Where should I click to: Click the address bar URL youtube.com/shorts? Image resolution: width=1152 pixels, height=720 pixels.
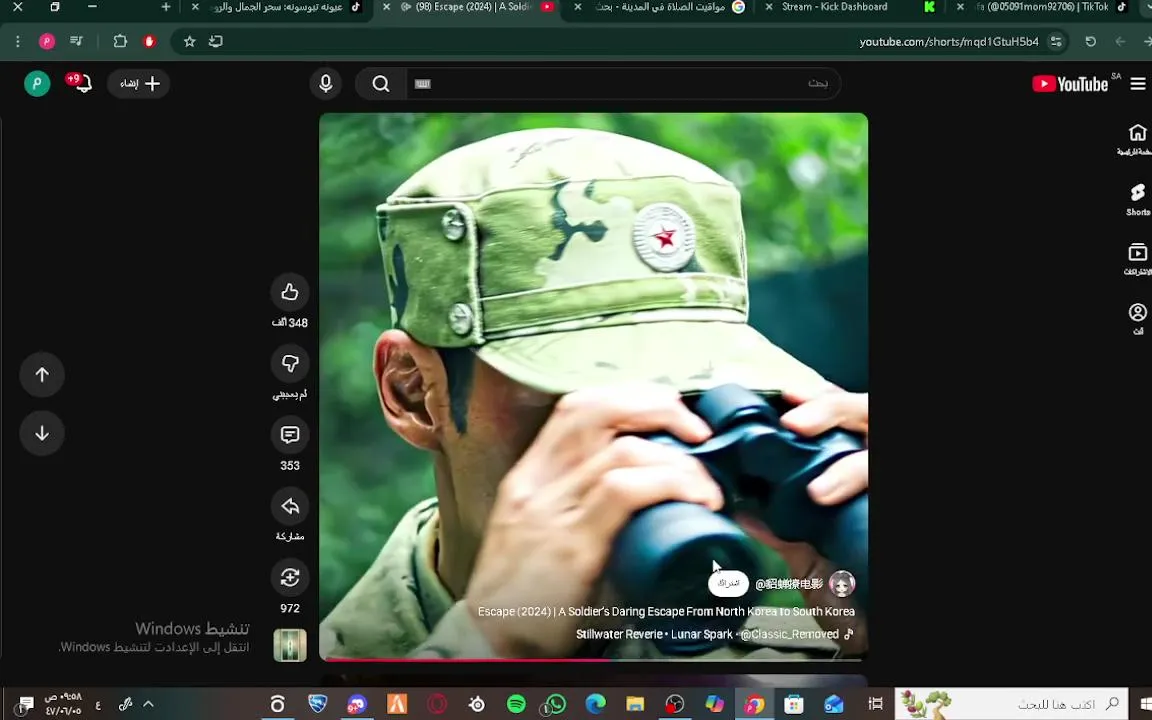[948, 42]
